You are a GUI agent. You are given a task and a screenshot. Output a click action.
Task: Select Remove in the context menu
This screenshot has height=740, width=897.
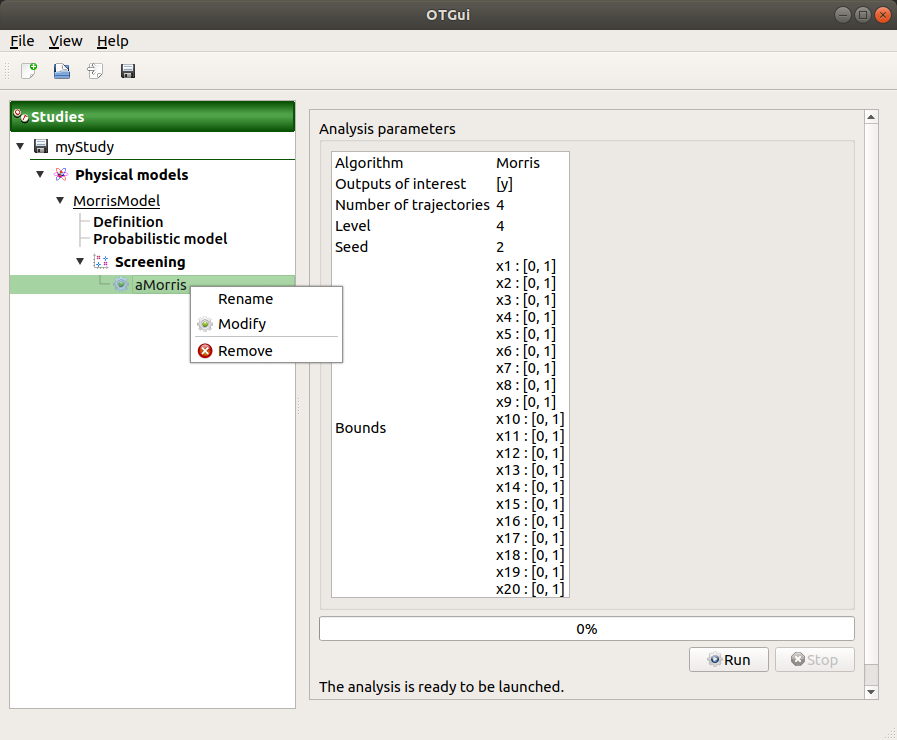point(245,351)
